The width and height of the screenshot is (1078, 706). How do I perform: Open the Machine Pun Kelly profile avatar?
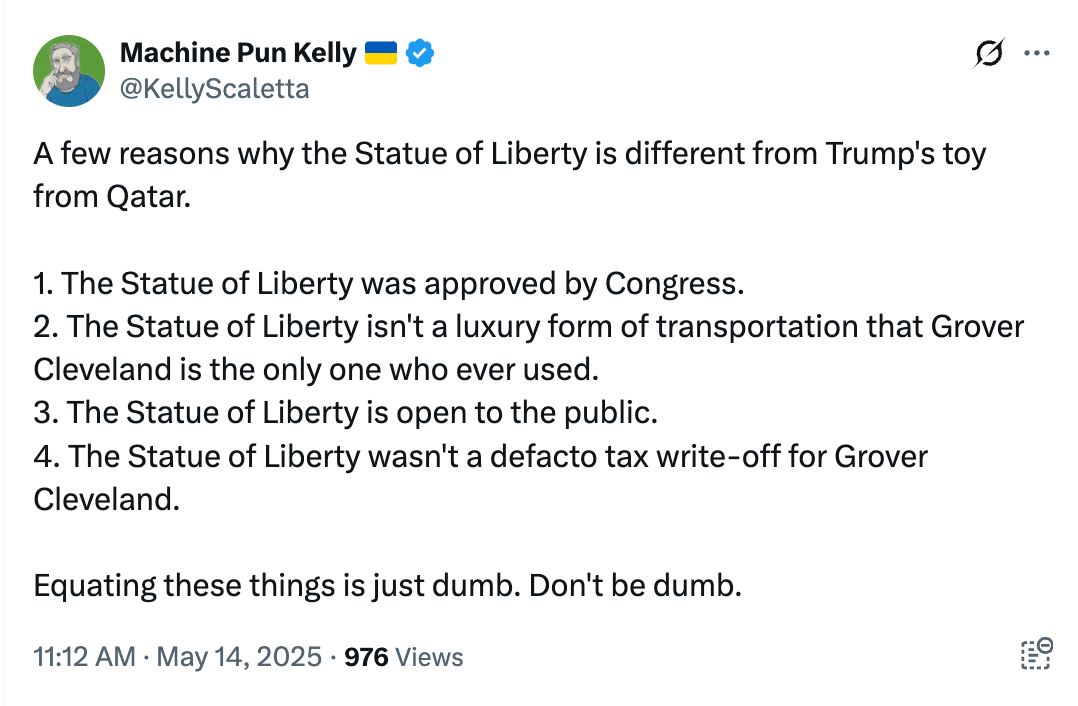click(x=69, y=71)
